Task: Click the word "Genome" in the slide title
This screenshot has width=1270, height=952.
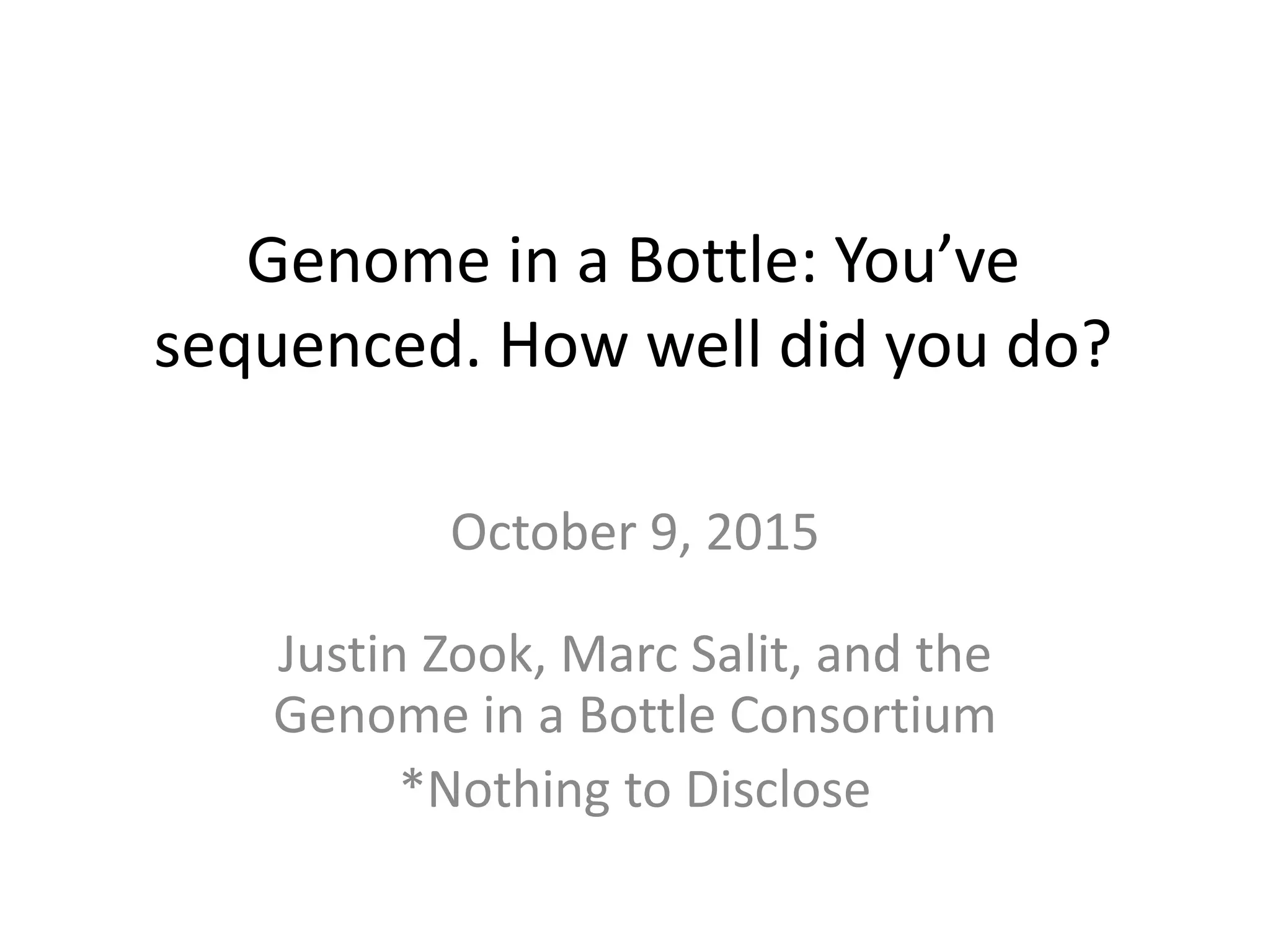Action: coord(368,262)
